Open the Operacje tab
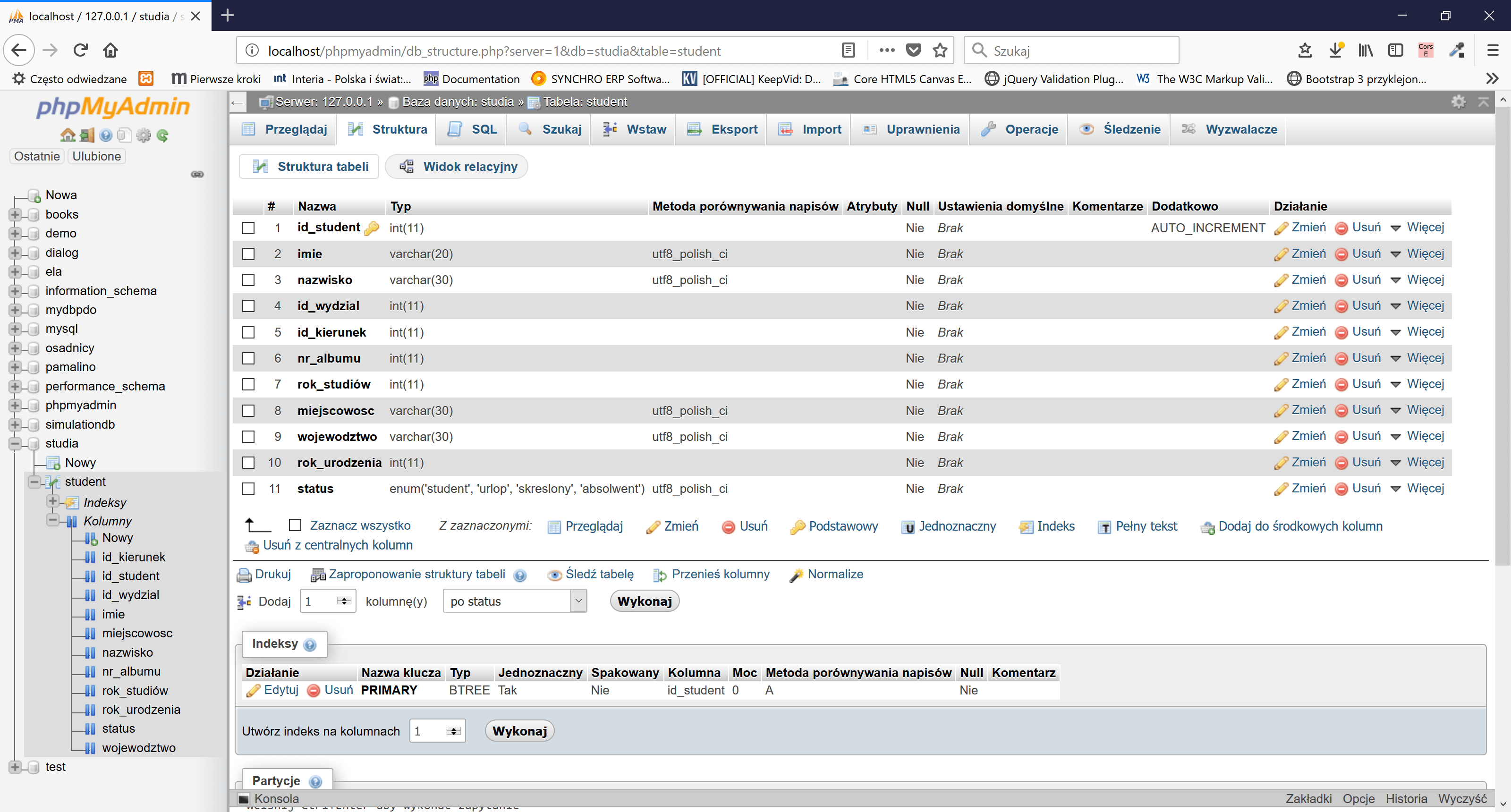This screenshot has width=1511, height=812. [x=1019, y=129]
